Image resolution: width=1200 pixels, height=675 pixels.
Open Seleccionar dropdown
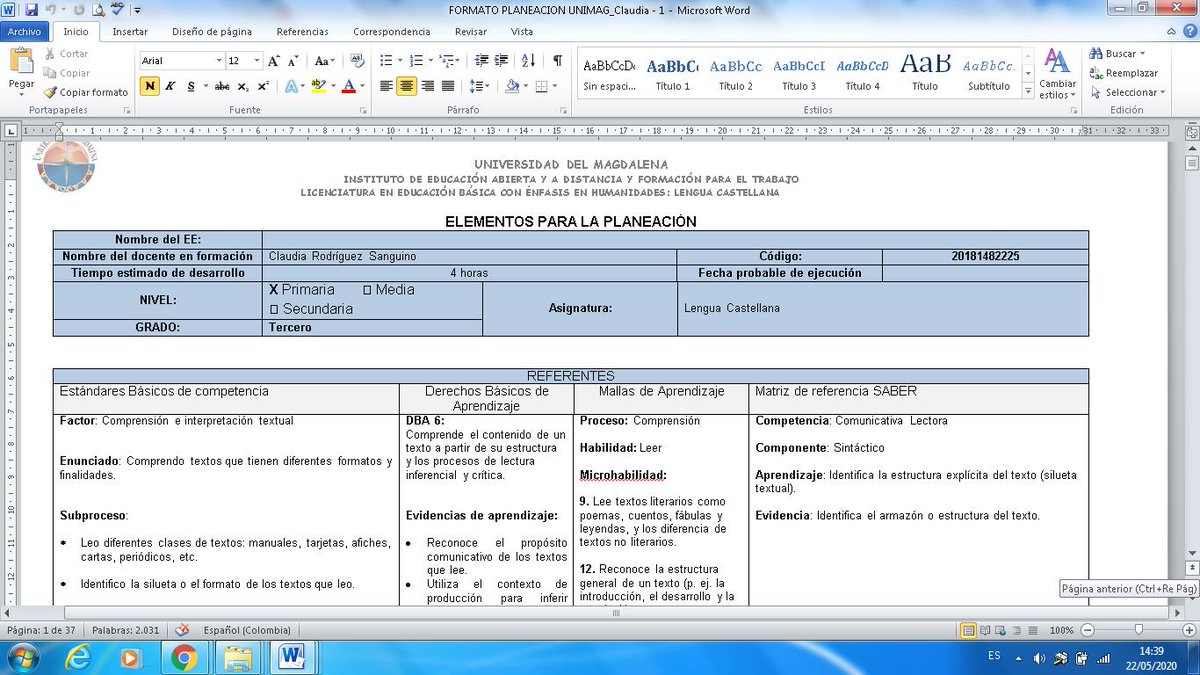tap(1128, 92)
